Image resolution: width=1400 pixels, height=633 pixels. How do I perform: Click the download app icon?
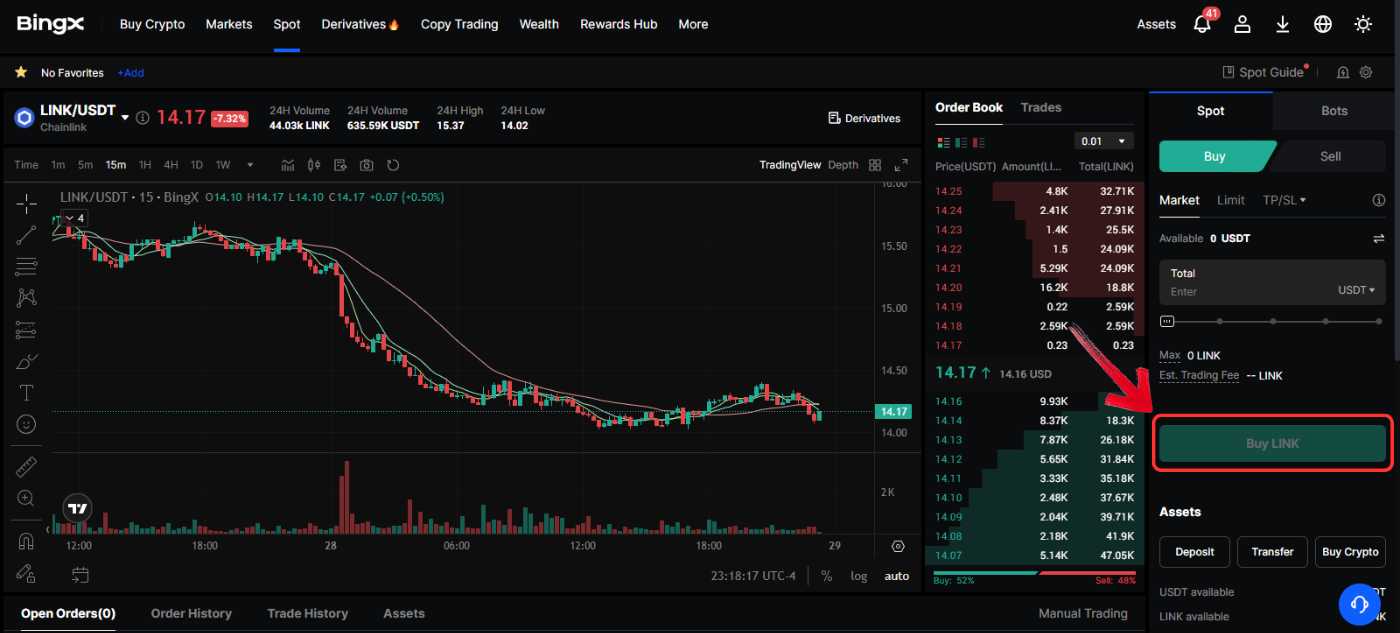[1283, 24]
